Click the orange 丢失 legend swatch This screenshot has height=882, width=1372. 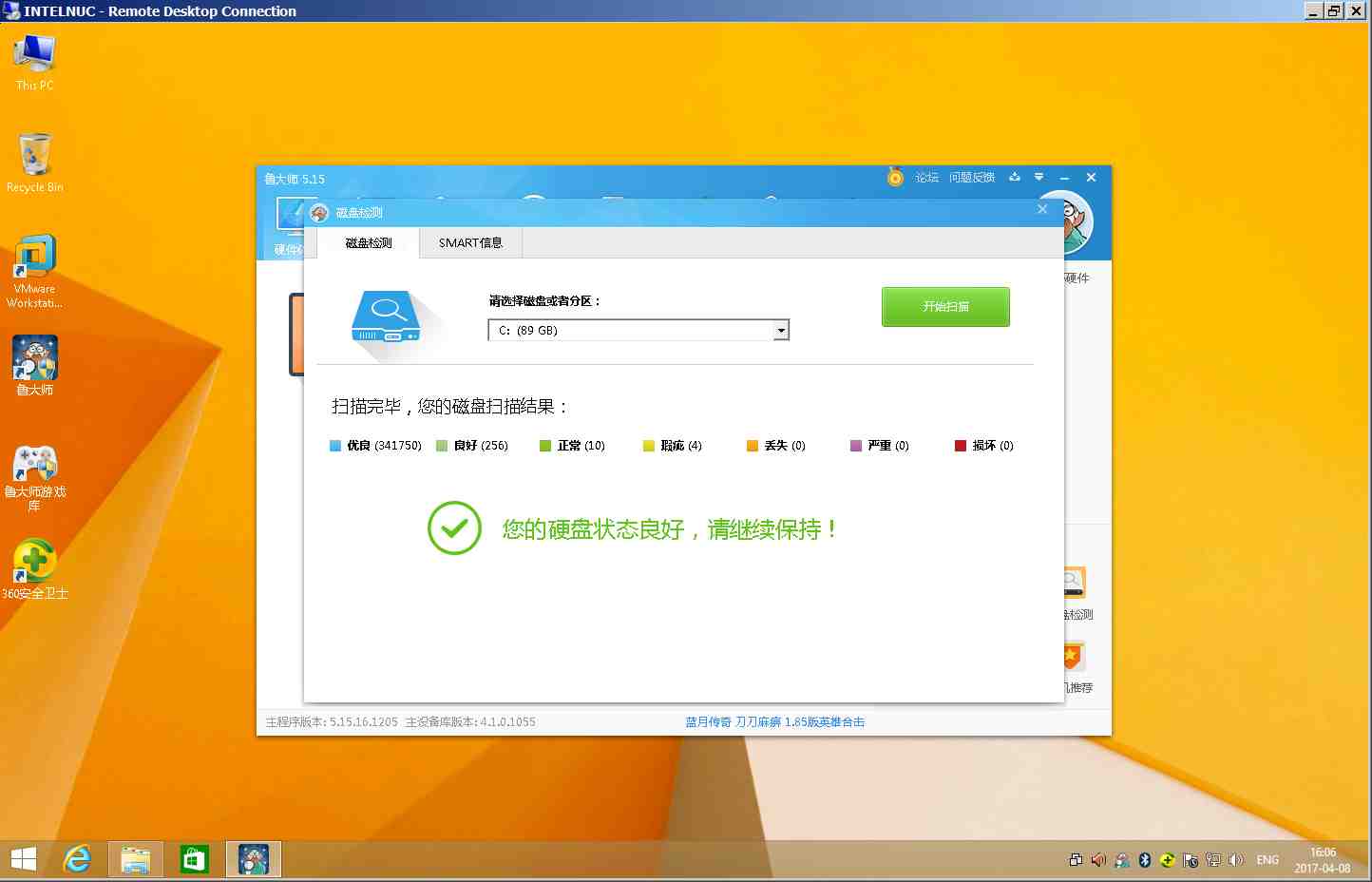[x=753, y=446]
